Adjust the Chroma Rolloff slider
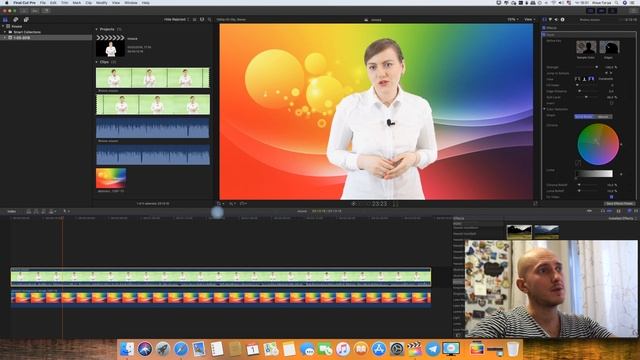640x360 pixels. [587, 185]
